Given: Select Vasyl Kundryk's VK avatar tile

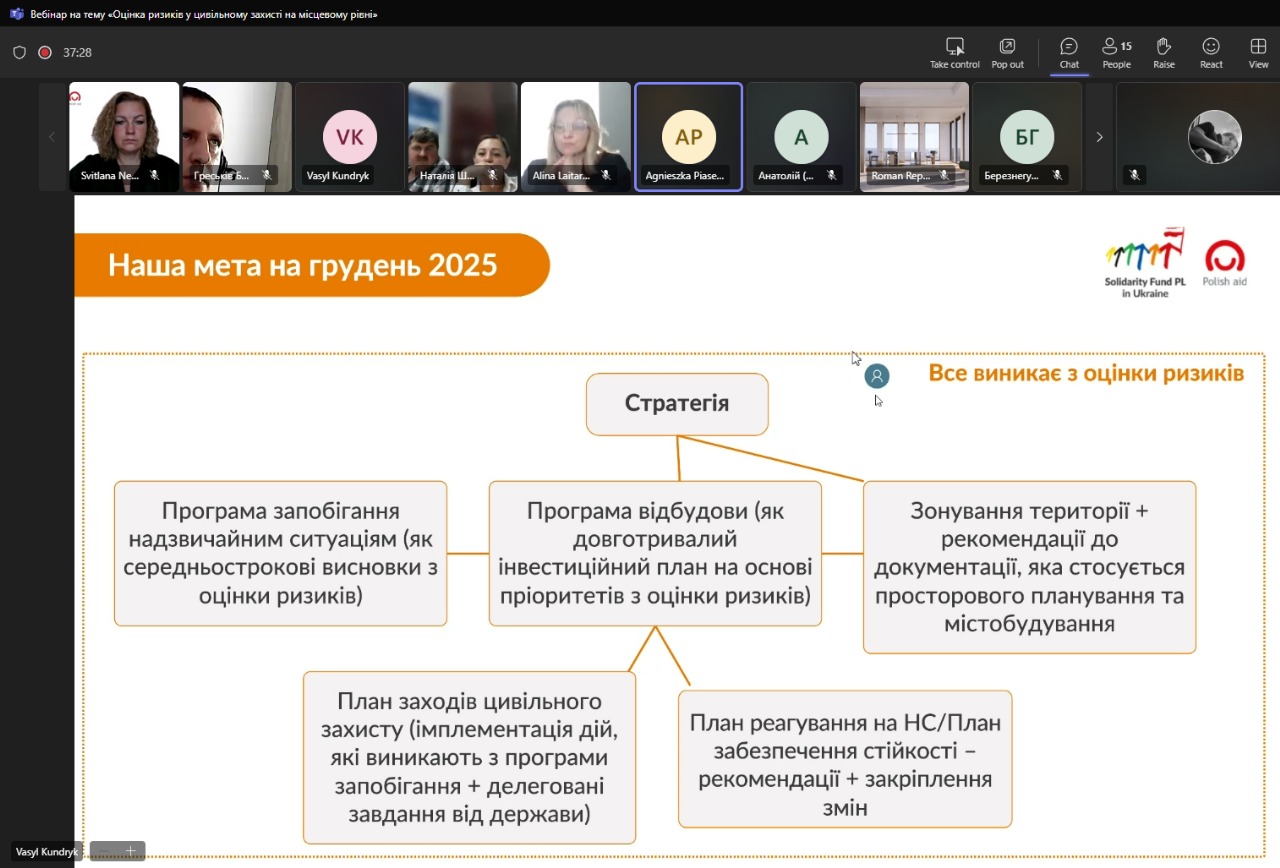Looking at the screenshot, I should pos(349,136).
